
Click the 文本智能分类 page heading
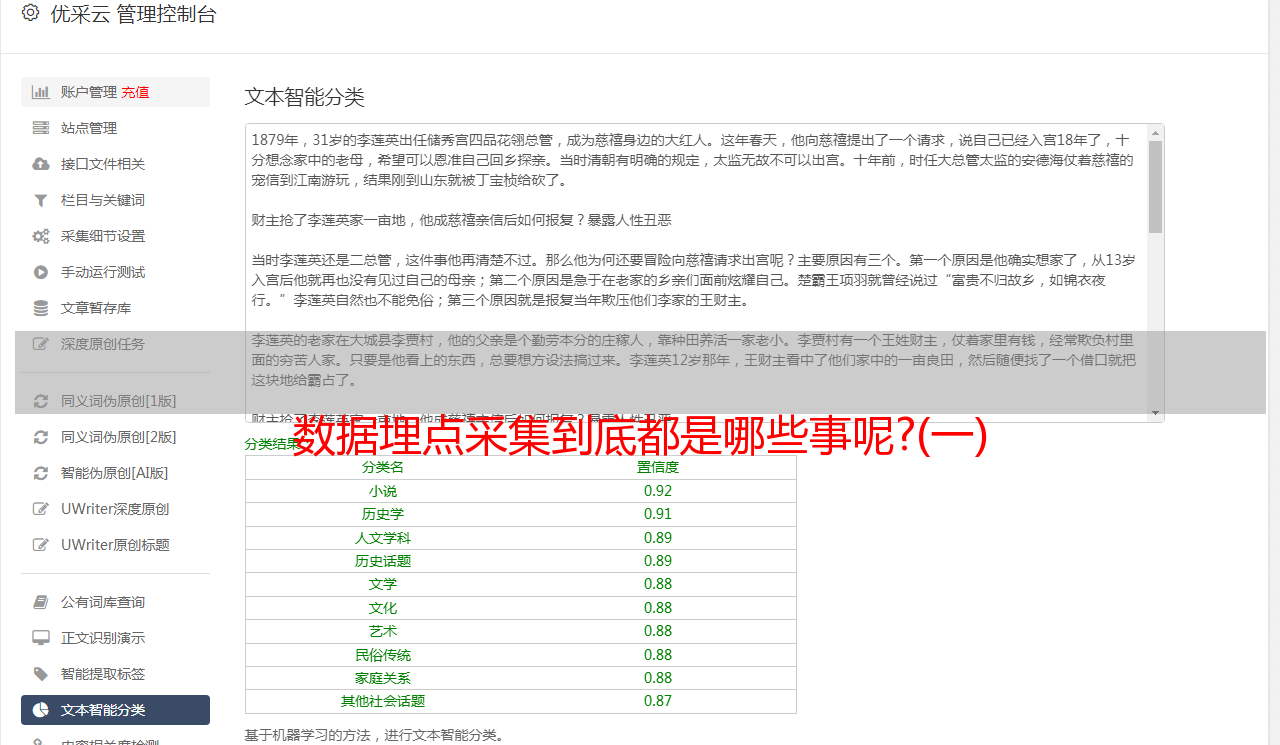click(305, 97)
